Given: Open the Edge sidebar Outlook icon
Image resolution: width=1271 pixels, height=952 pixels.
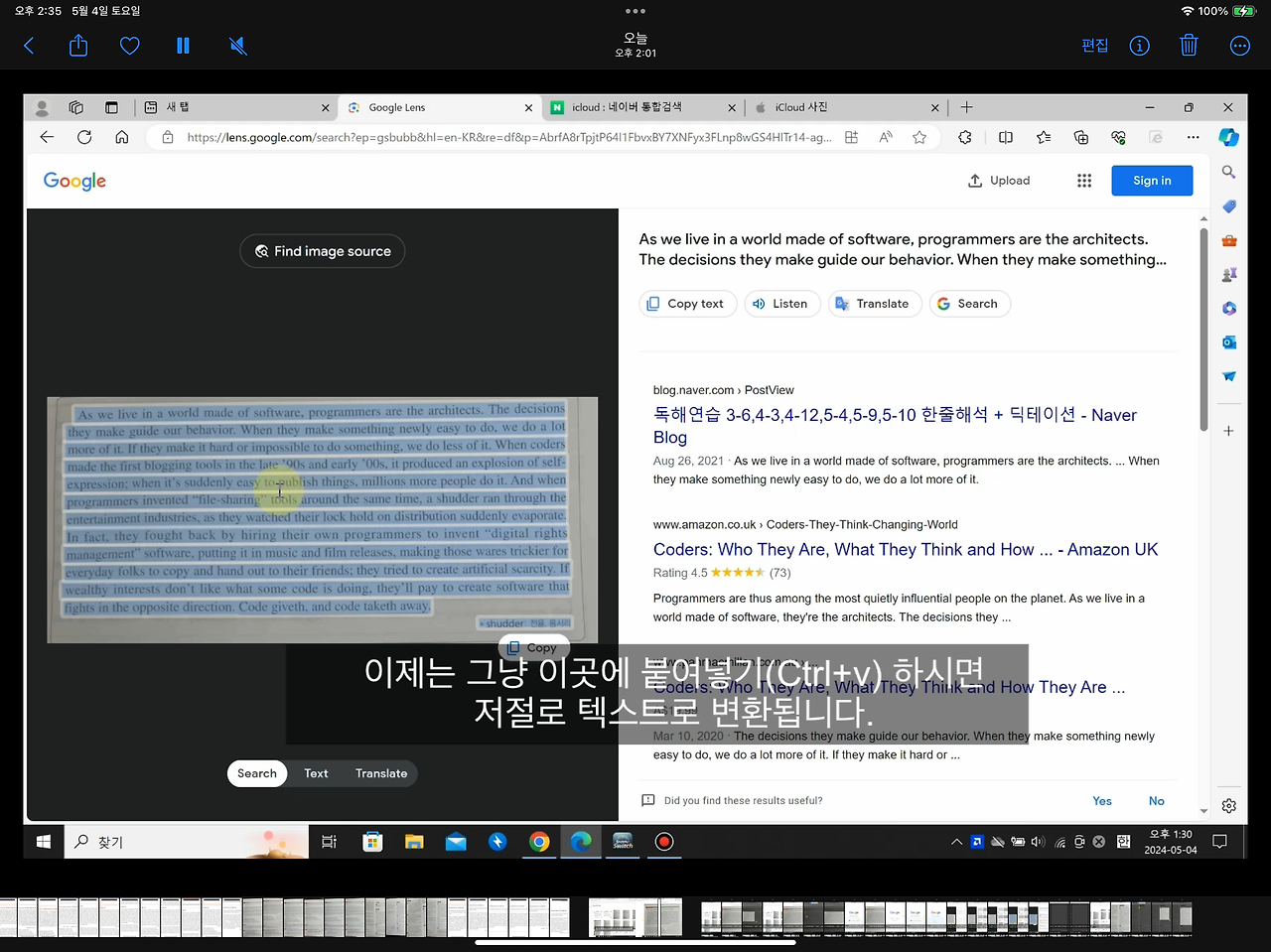Looking at the screenshot, I should click(1228, 341).
